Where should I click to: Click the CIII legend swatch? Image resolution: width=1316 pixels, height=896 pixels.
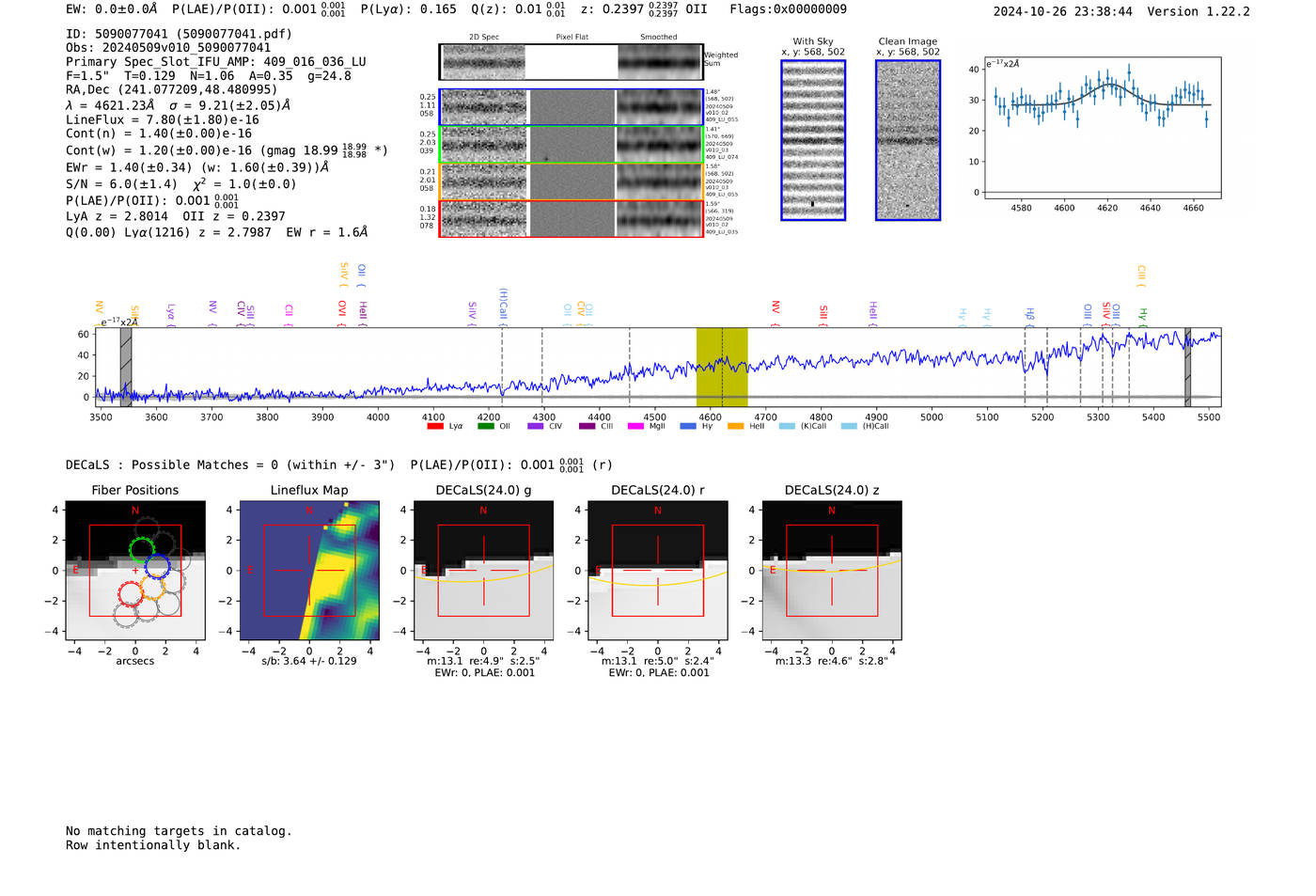click(x=587, y=427)
